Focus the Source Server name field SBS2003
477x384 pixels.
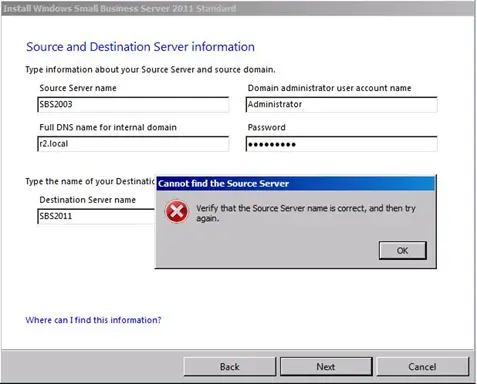(x=133, y=105)
